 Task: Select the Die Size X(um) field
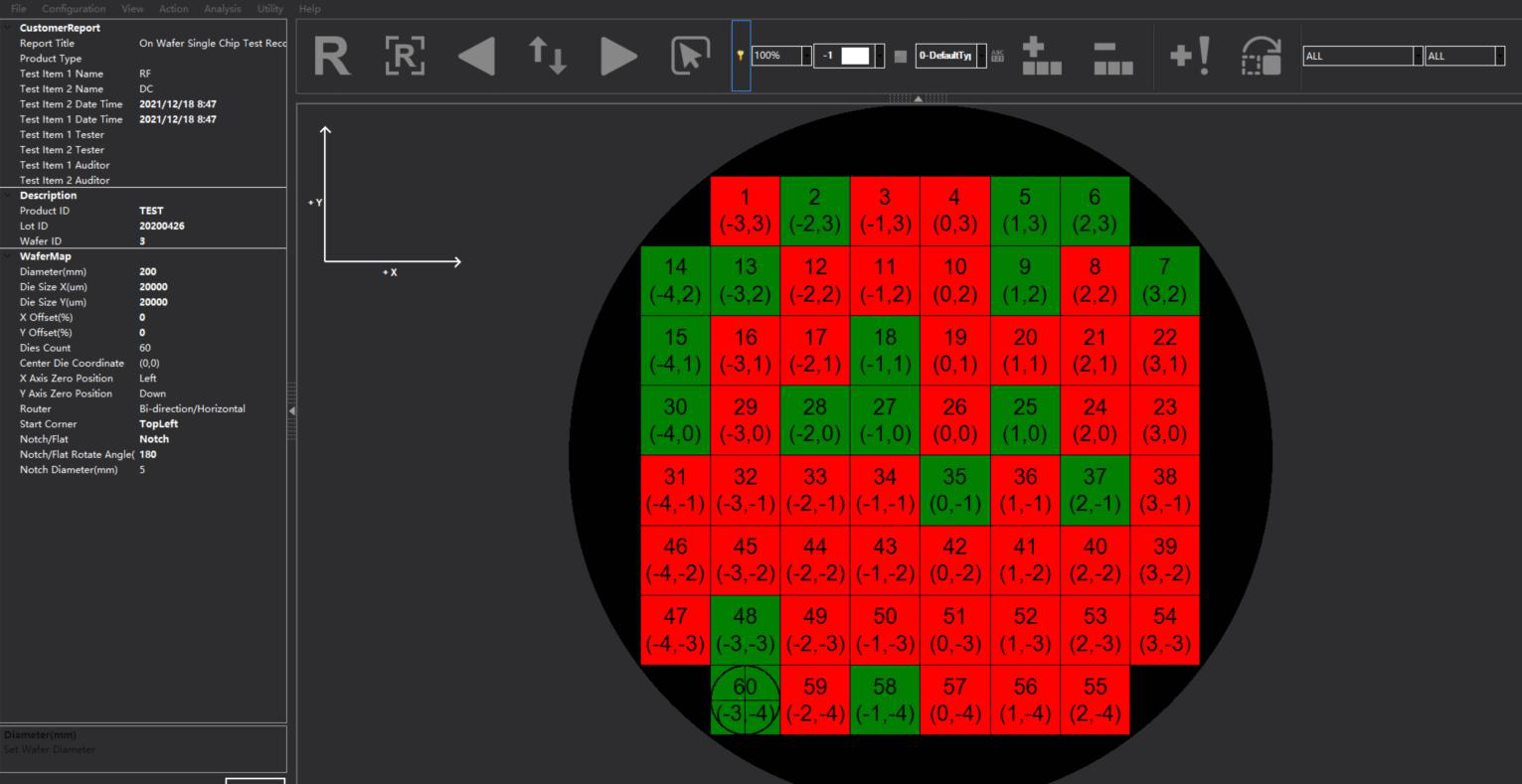tap(144, 287)
